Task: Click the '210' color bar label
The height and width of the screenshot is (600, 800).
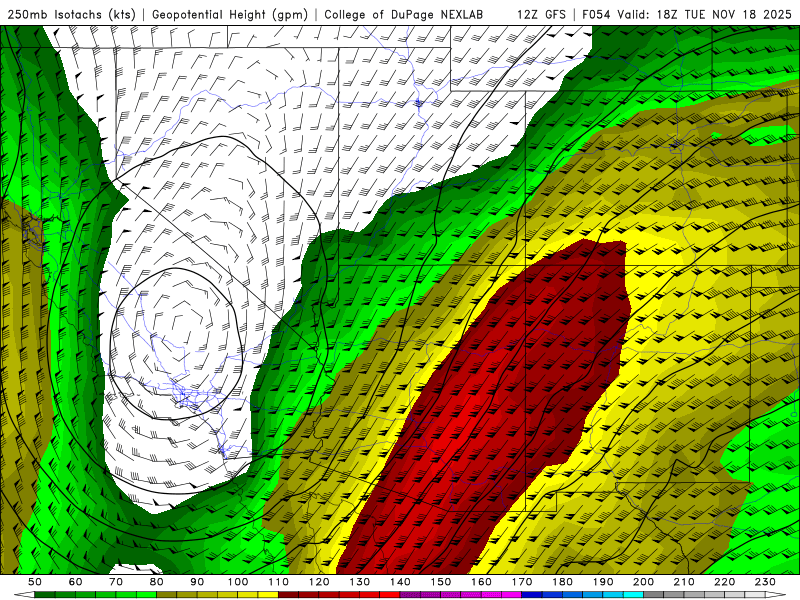Action: click(x=684, y=582)
